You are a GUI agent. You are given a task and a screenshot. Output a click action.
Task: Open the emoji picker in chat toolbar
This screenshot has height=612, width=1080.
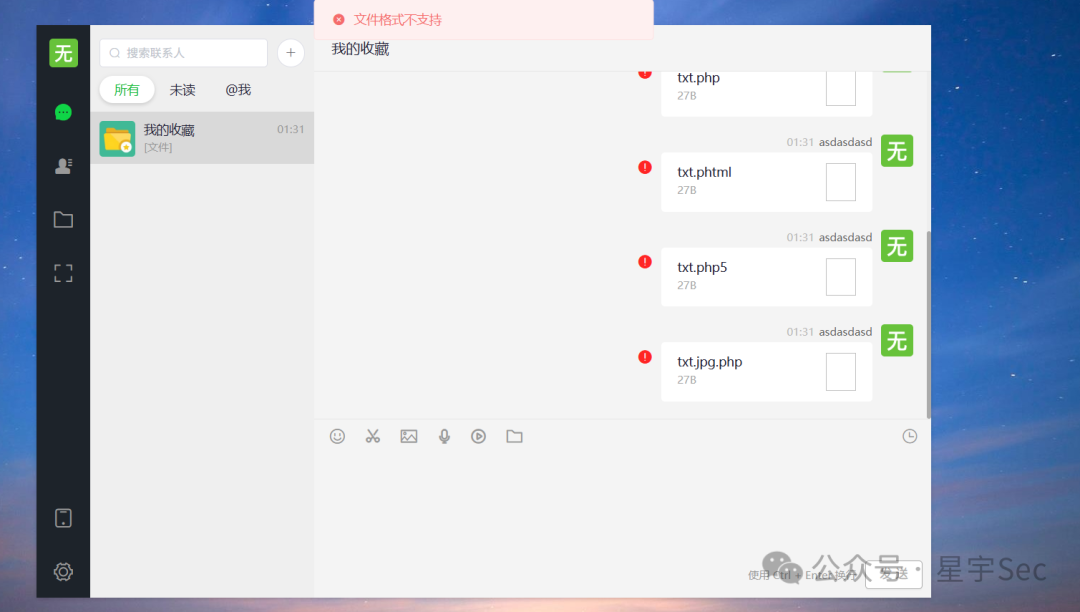coord(337,436)
